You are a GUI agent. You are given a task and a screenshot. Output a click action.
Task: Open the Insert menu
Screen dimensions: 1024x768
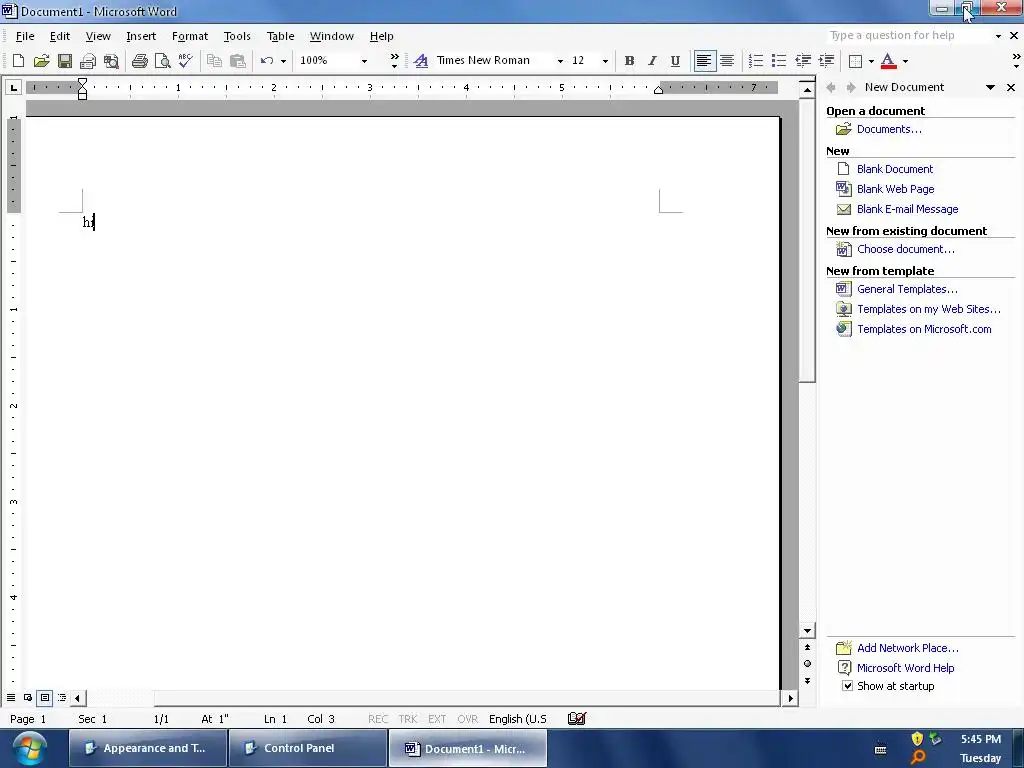[141, 36]
